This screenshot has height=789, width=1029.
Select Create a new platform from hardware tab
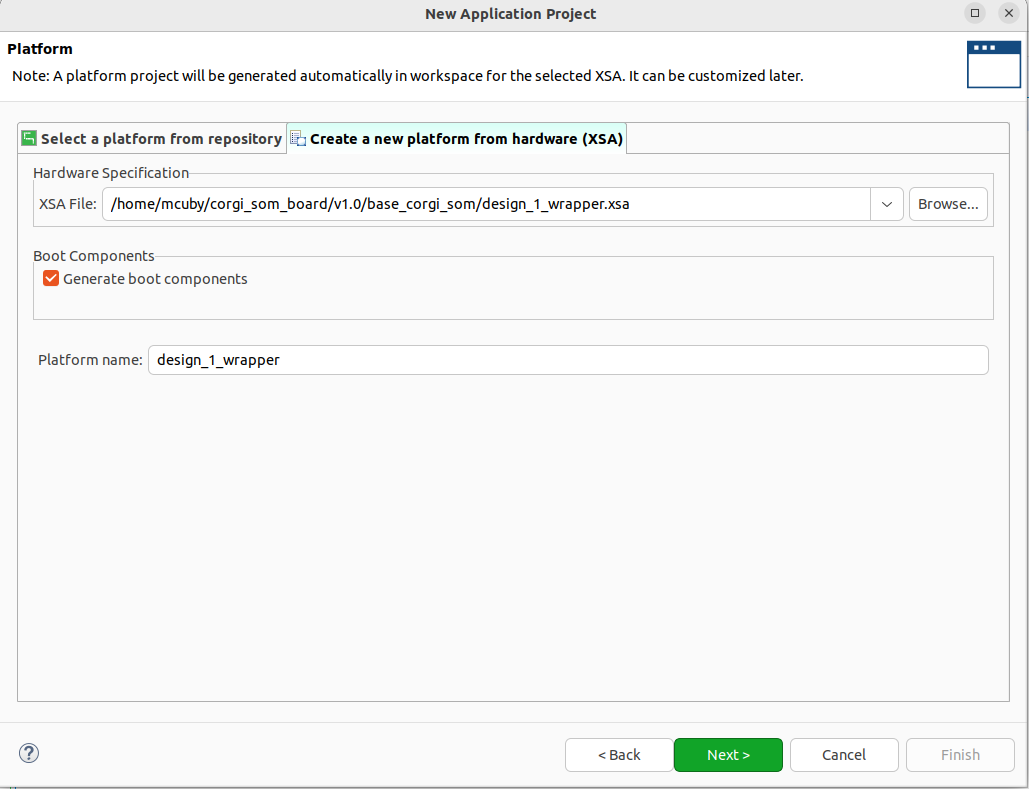click(457, 139)
